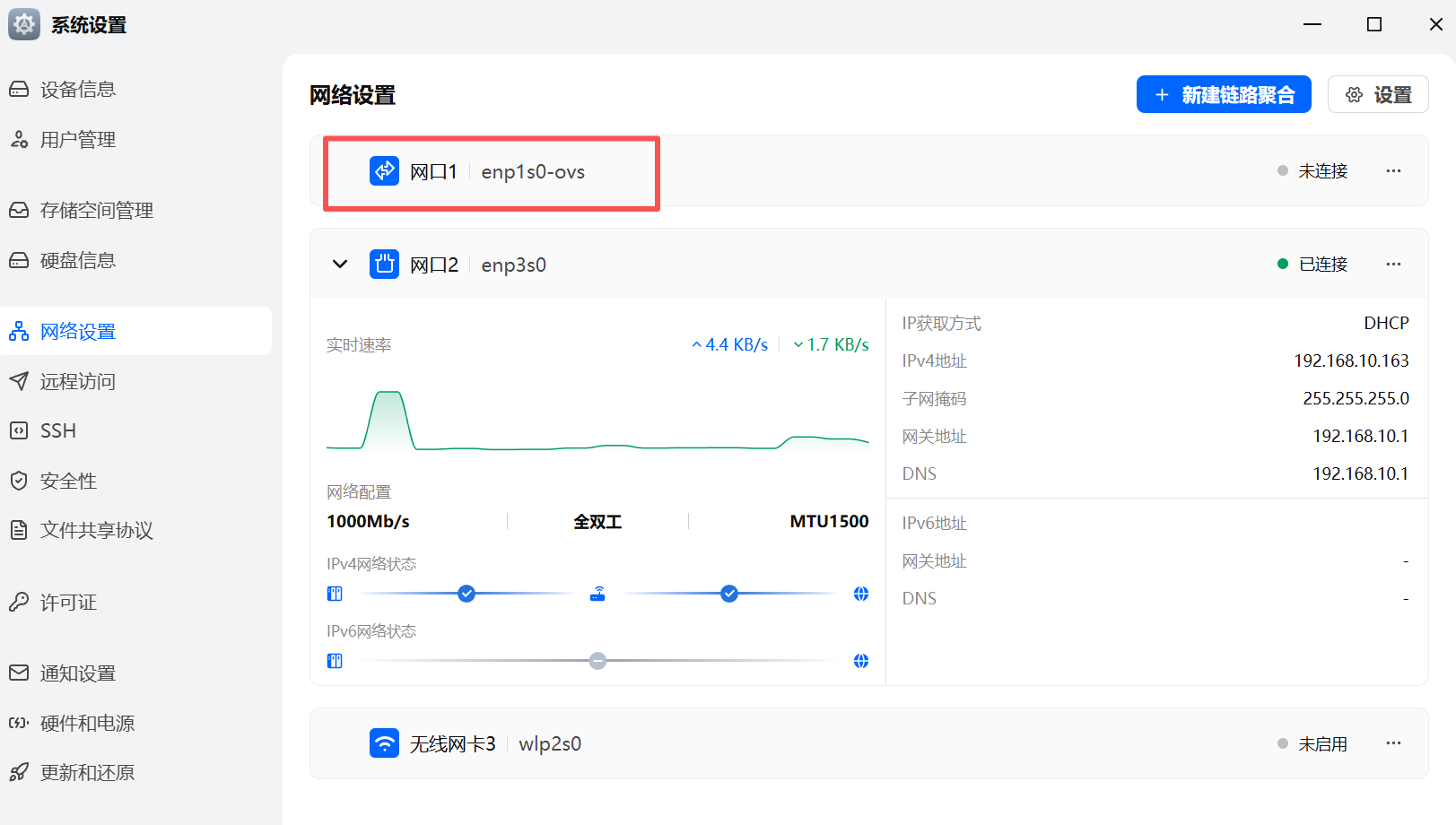Click the disk info icon in sidebar
The height and width of the screenshot is (825, 1456).
click(x=19, y=260)
